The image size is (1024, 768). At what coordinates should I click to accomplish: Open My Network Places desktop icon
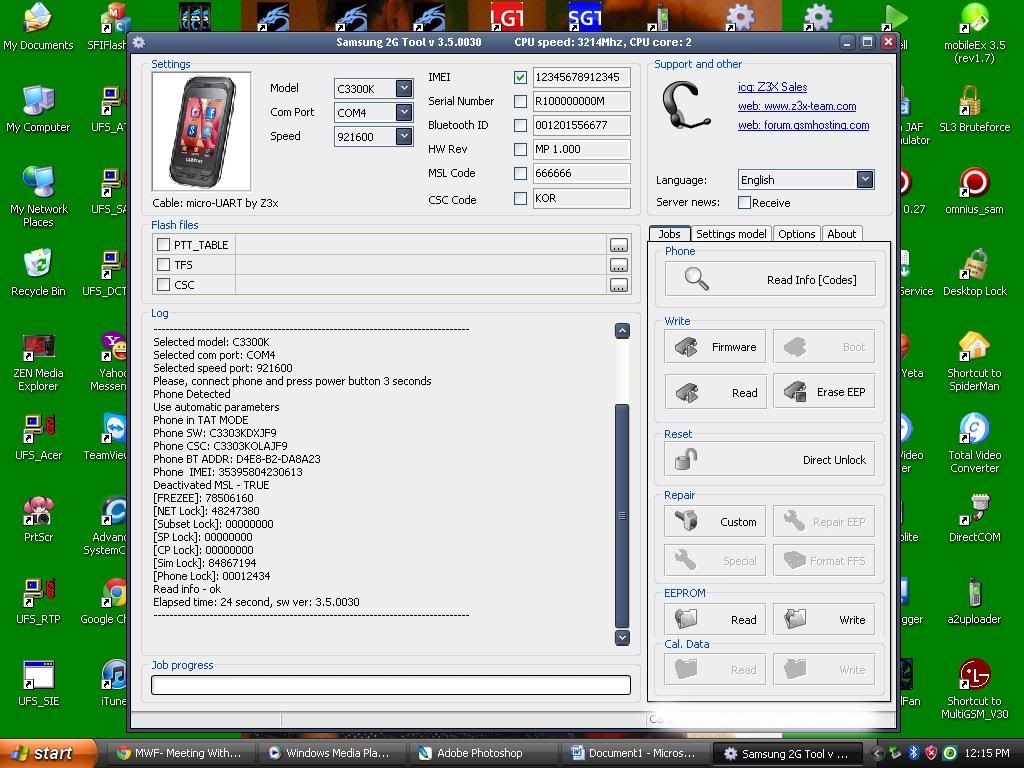pos(38,197)
